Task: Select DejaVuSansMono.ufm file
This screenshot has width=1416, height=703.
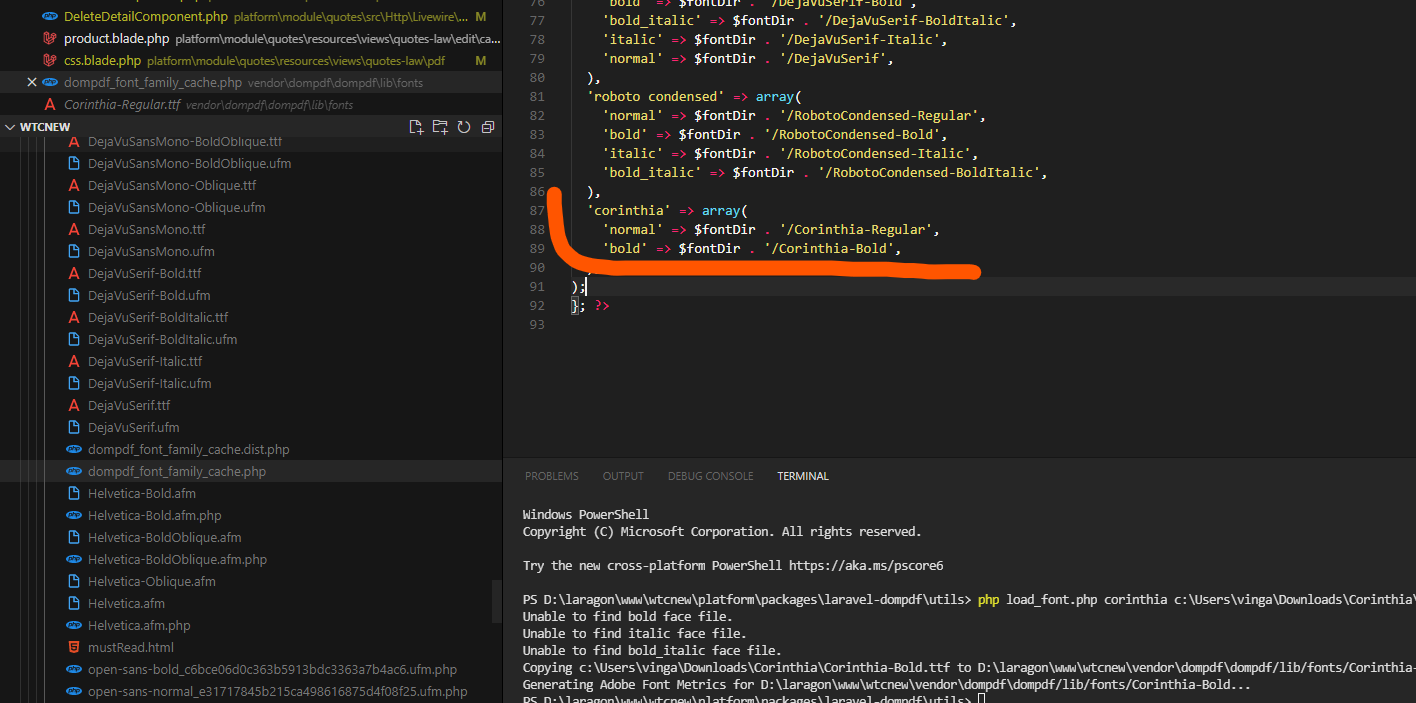Action: (151, 251)
